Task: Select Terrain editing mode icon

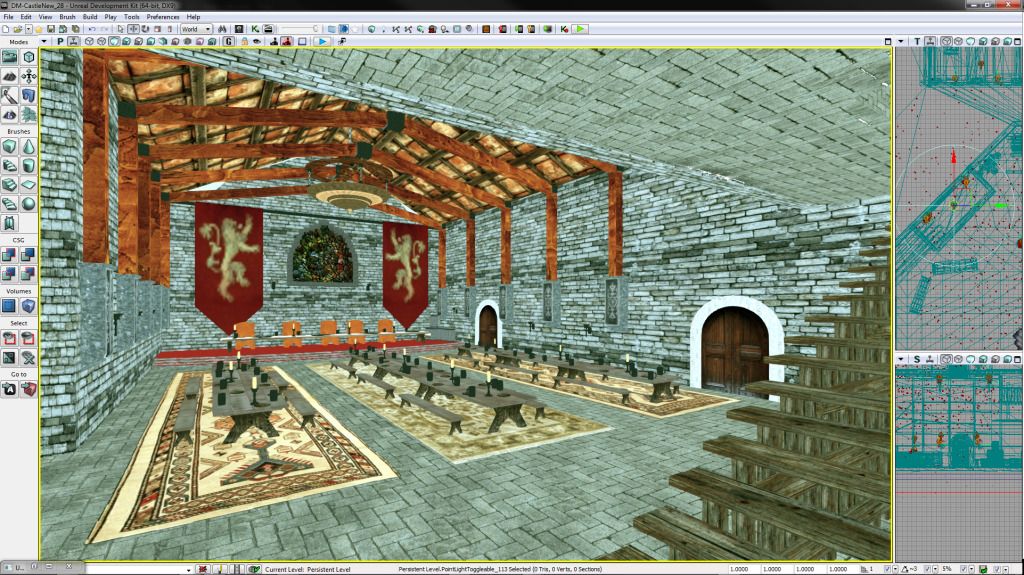Action: tap(9, 76)
